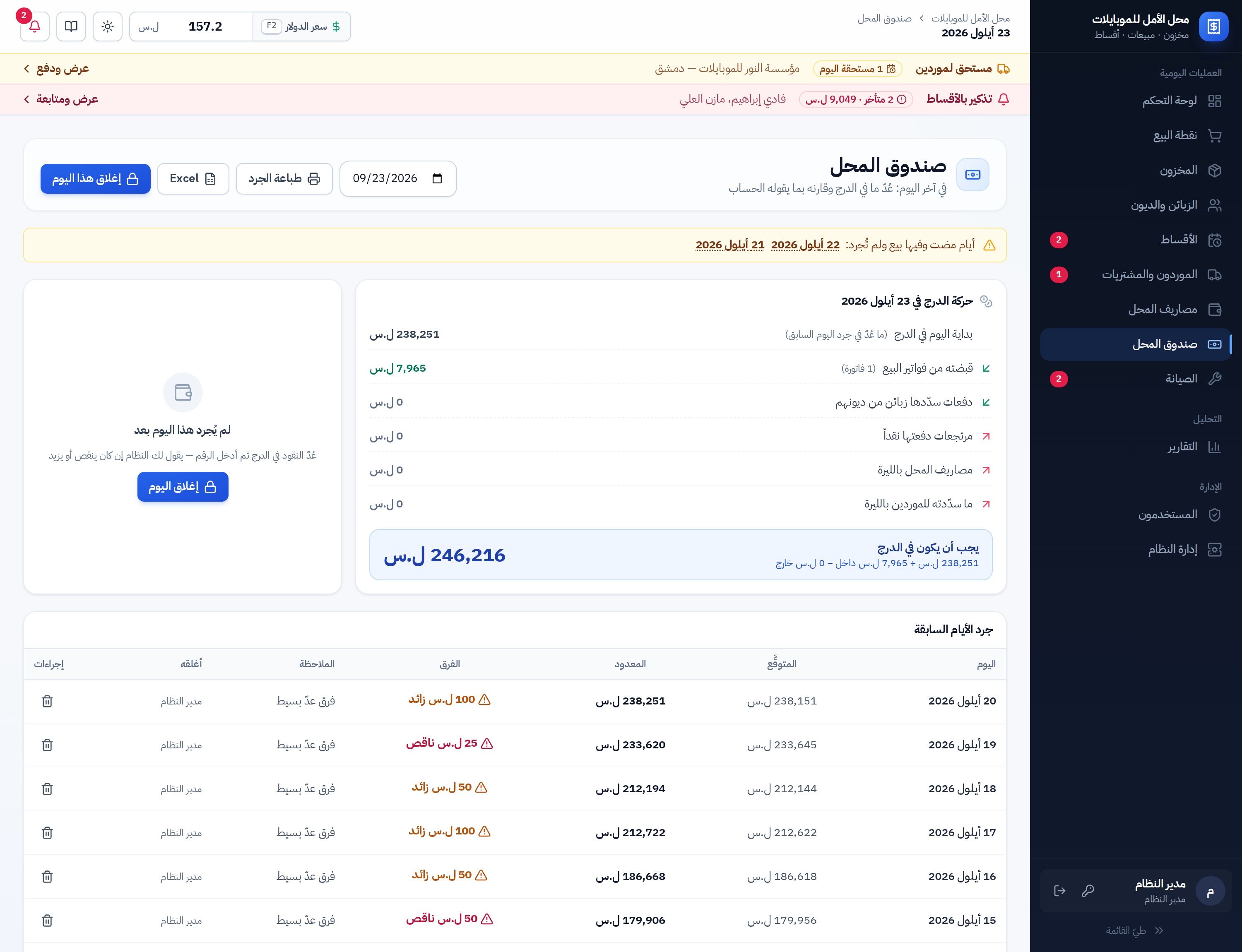
Task: Click the سعر الدولار F2 button
Action: (301, 26)
